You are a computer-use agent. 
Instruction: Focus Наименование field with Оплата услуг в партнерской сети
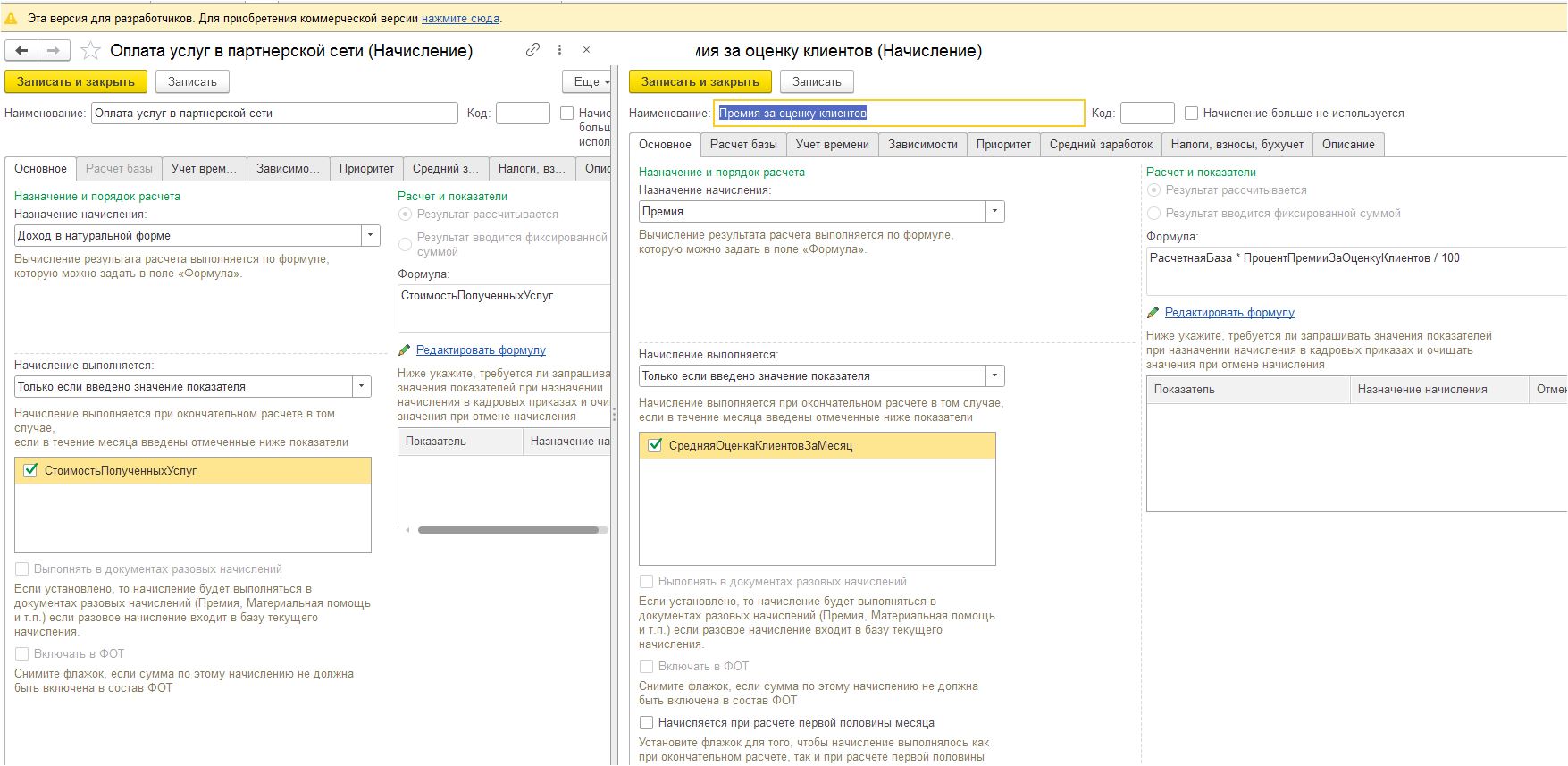pyautogui.click(x=274, y=114)
